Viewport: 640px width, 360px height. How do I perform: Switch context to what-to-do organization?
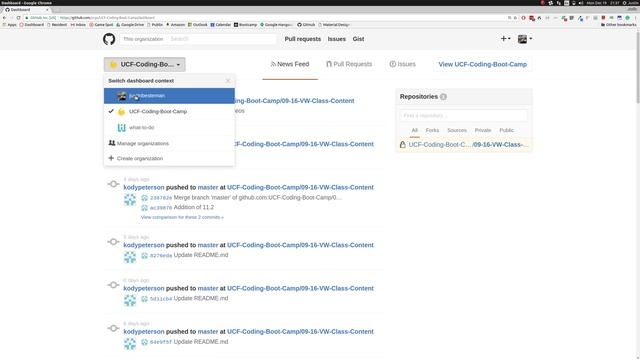[169, 127]
